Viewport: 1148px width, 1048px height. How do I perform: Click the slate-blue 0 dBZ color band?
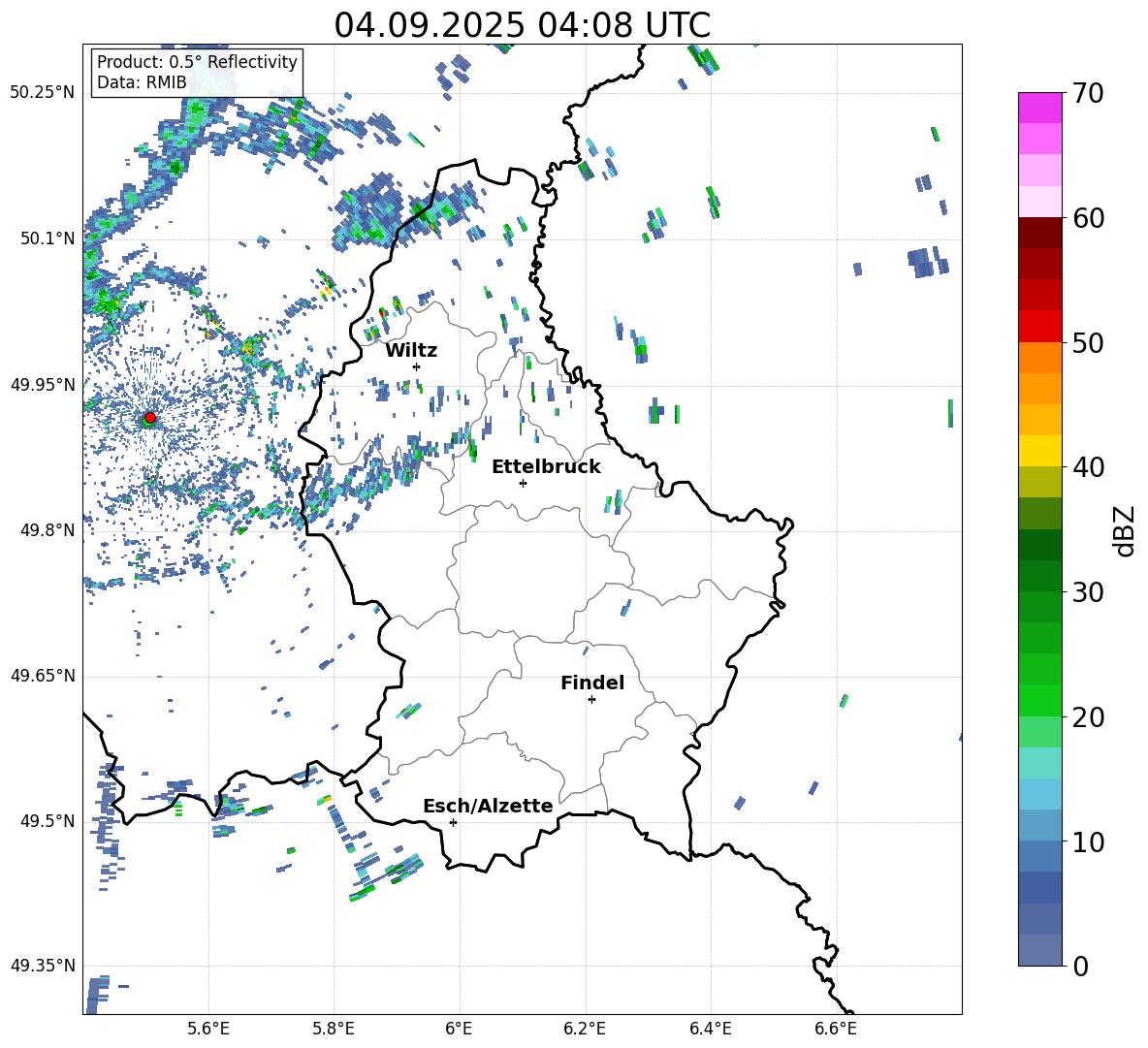tap(1039, 950)
